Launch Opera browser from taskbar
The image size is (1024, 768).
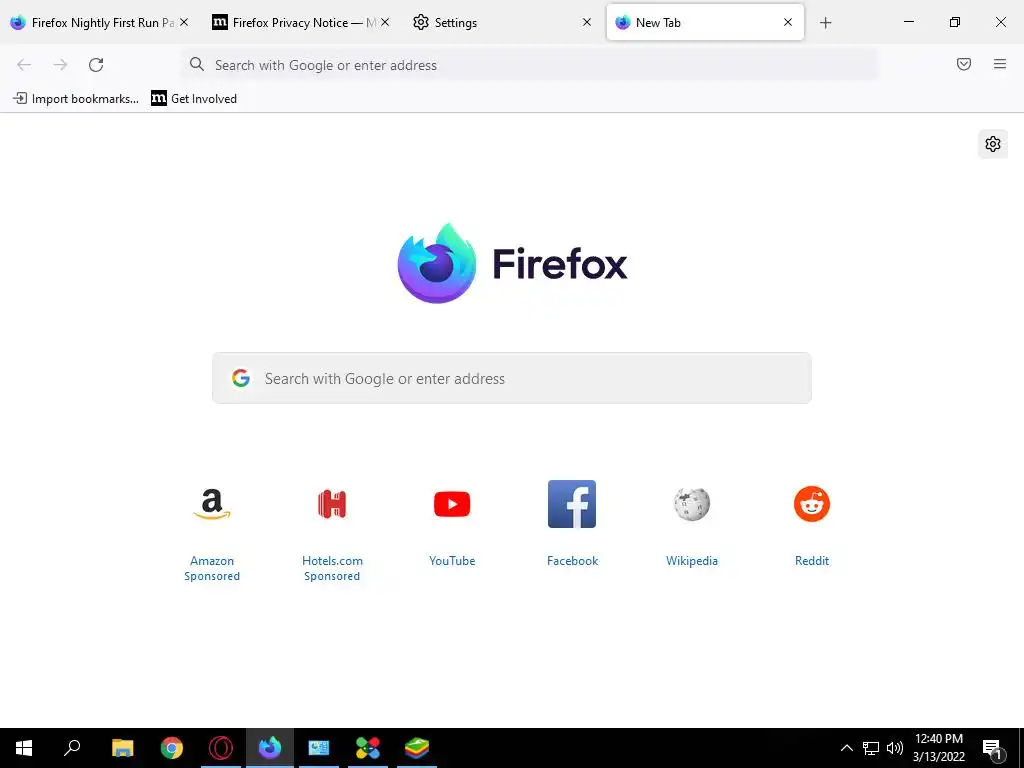(221, 748)
